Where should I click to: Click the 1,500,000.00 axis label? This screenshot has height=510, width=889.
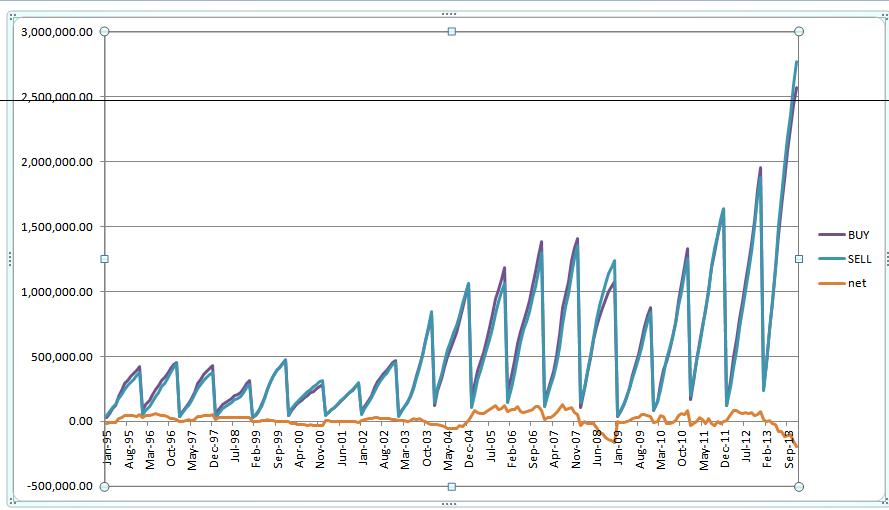click(57, 227)
